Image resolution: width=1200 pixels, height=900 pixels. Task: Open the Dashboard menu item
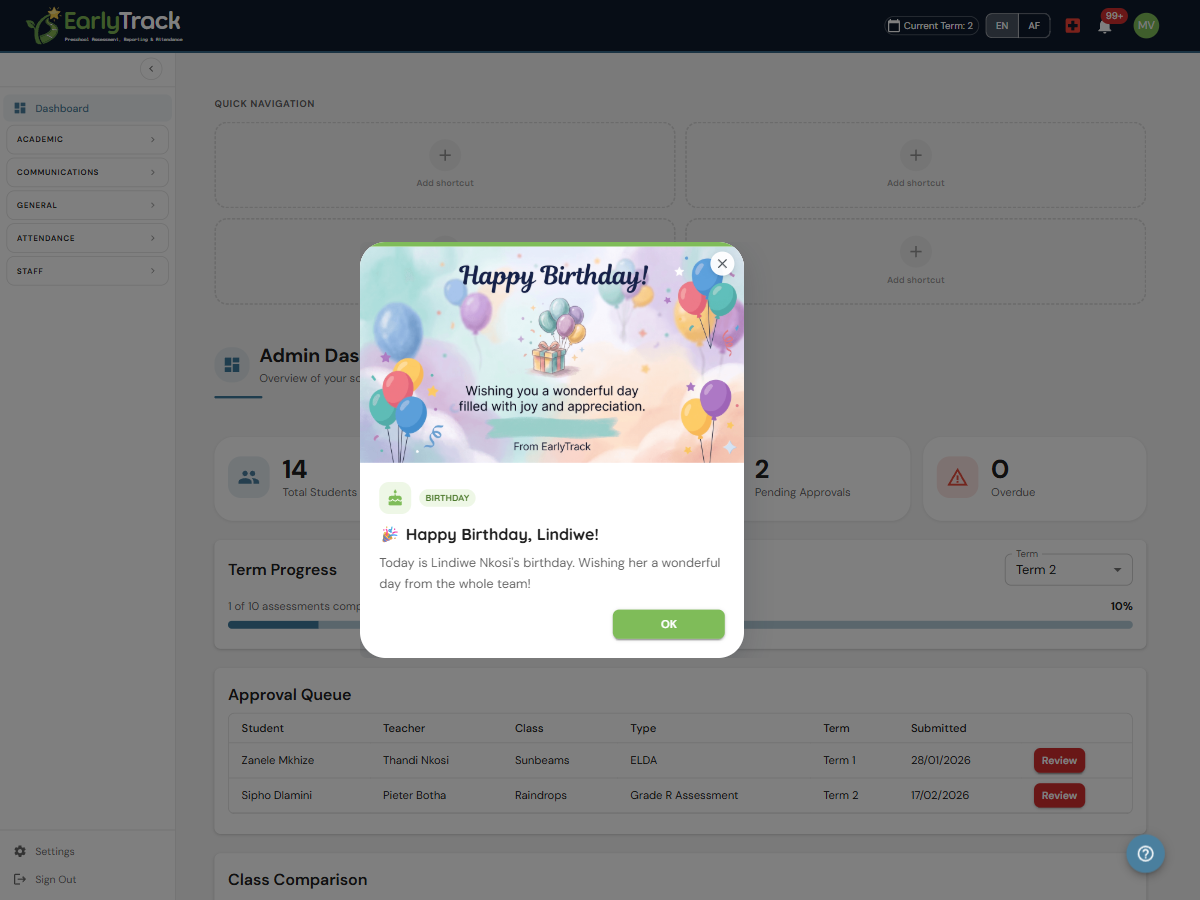point(87,108)
